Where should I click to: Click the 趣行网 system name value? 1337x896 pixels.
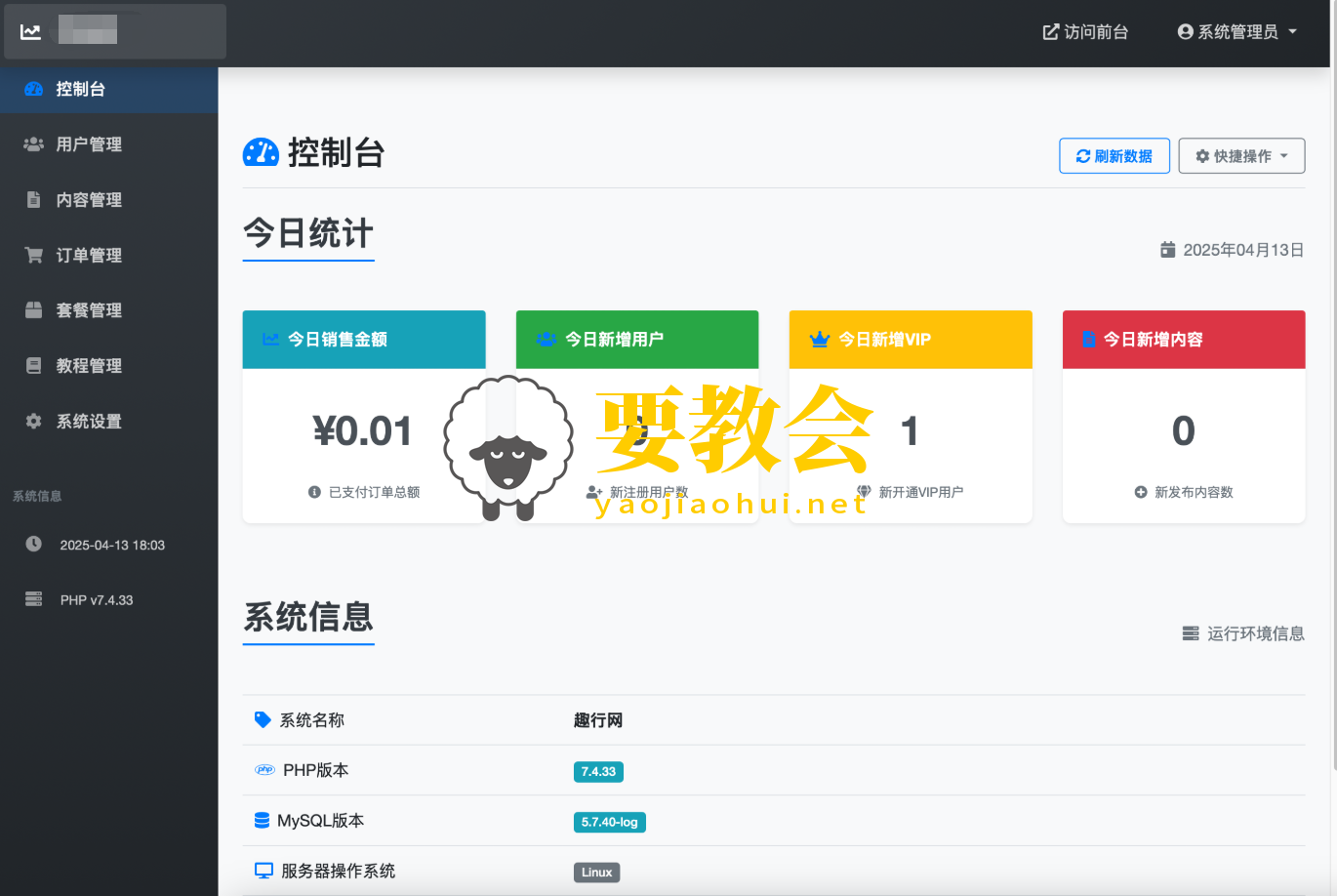click(x=598, y=720)
